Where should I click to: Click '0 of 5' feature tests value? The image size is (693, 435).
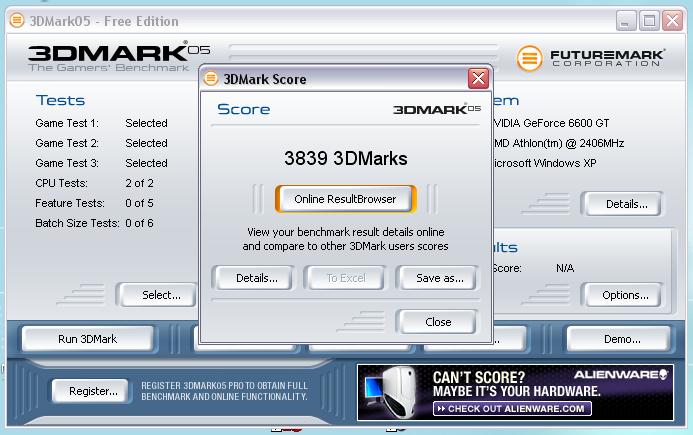[139, 203]
